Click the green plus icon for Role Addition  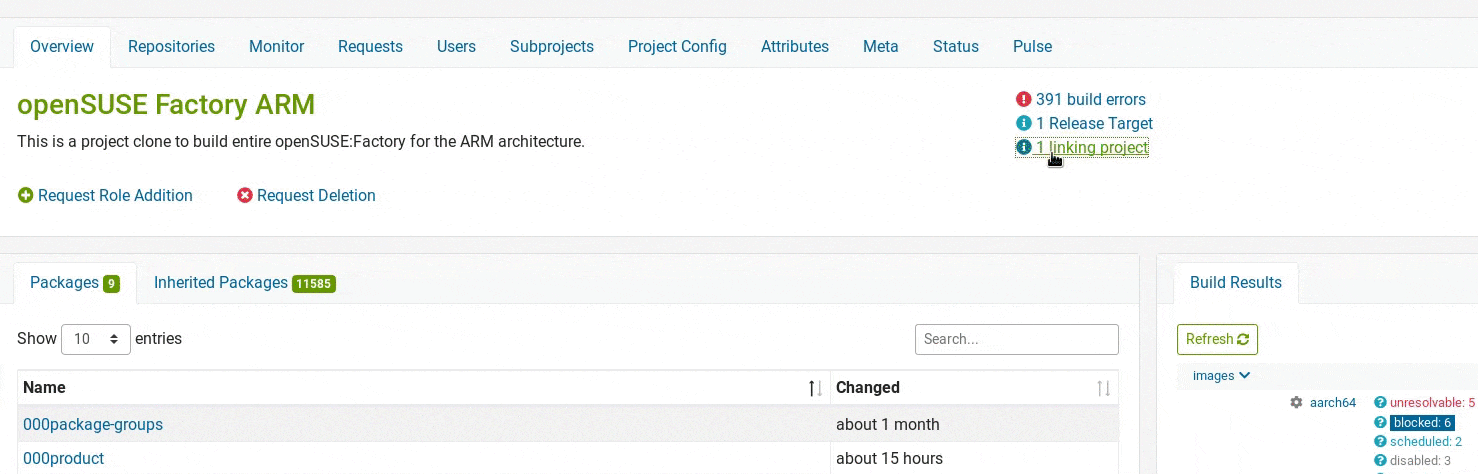point(26,195)
